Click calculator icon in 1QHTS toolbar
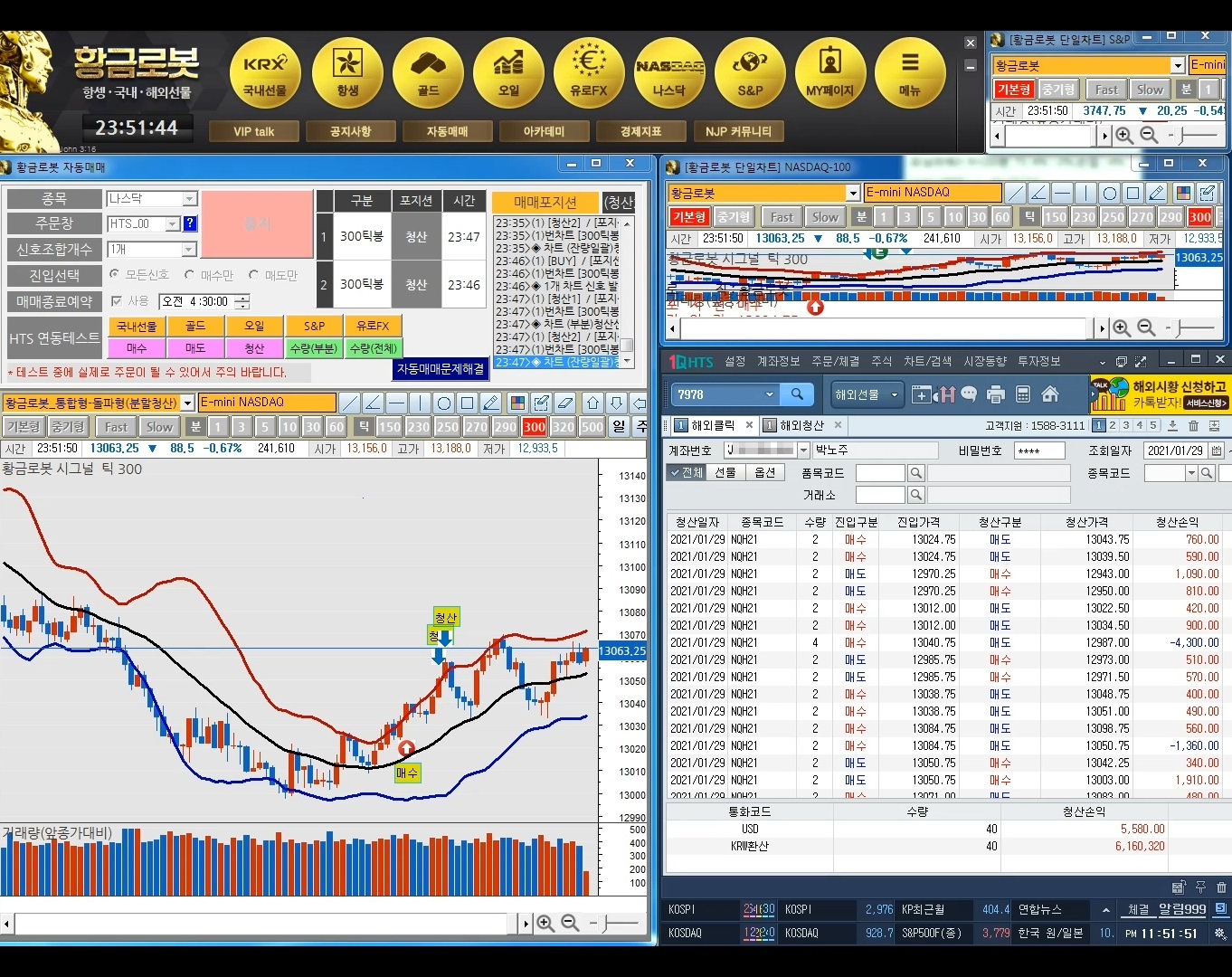The width and height of the screenshot is (1232, 977). coord(1023,394)
